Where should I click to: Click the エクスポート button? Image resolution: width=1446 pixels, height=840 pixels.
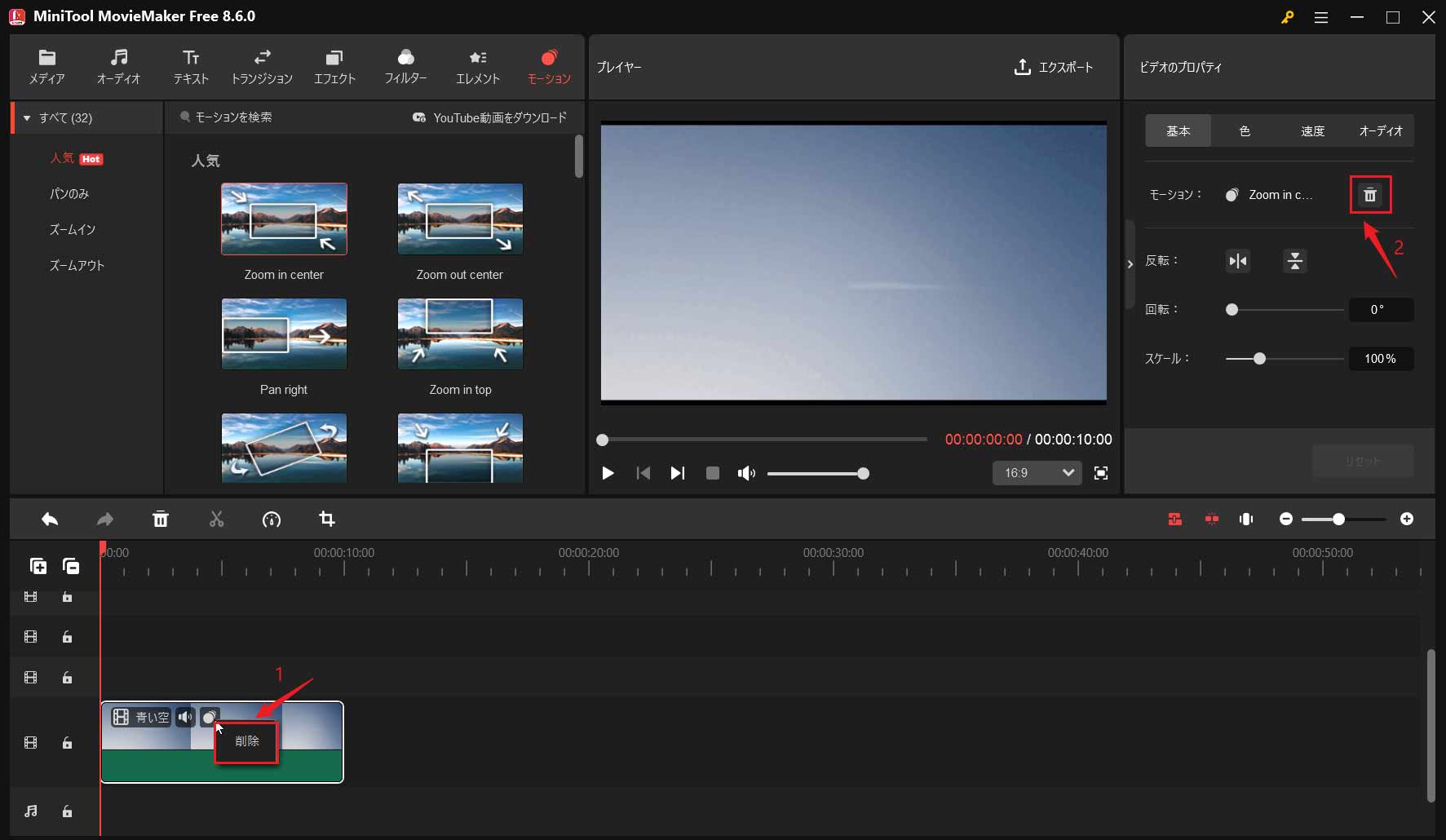(x=1055, y=68)
